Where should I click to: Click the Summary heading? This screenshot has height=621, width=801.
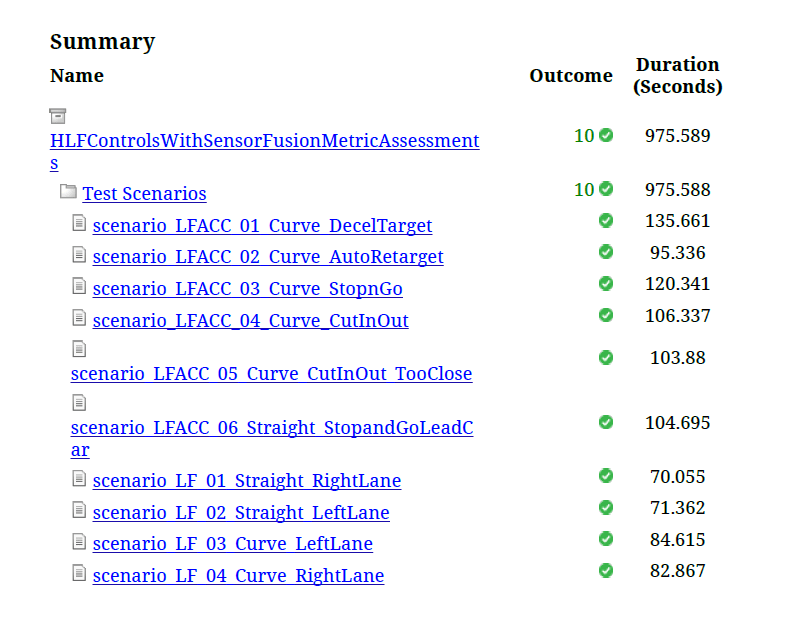pyautogui.click(x=102, y=42)
